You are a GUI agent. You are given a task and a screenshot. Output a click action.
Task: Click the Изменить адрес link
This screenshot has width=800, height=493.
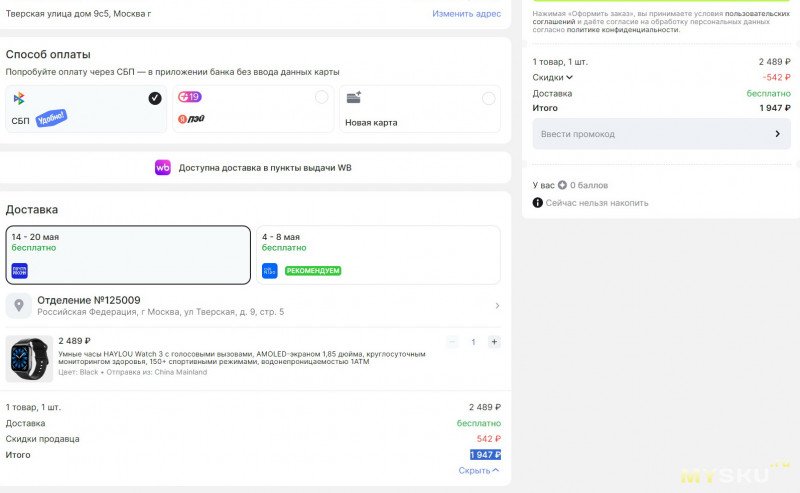[466, 14]
